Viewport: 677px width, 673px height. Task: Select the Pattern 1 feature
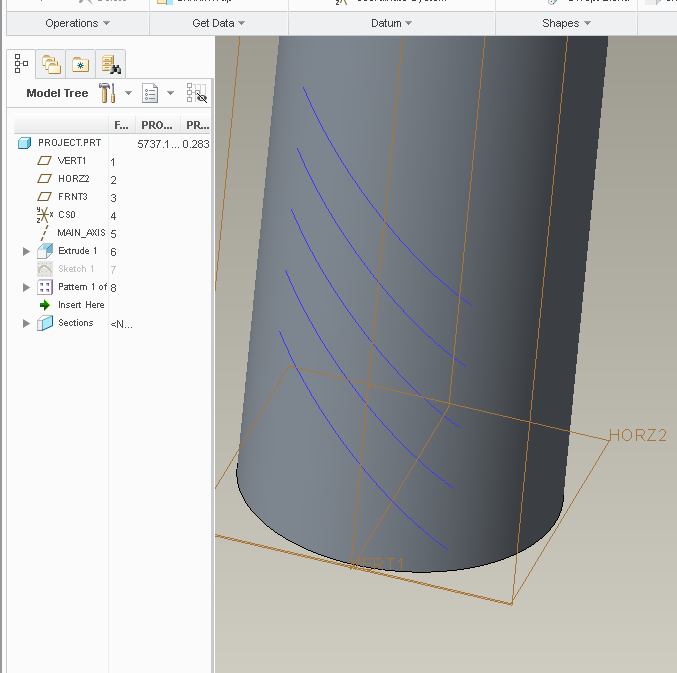pos(82,287)
